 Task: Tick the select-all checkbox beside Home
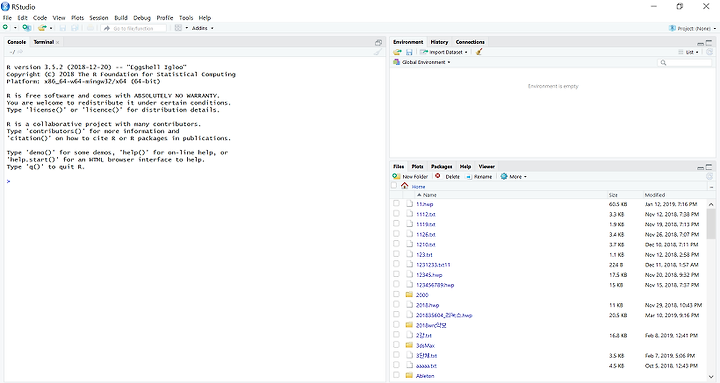(394, 186)
